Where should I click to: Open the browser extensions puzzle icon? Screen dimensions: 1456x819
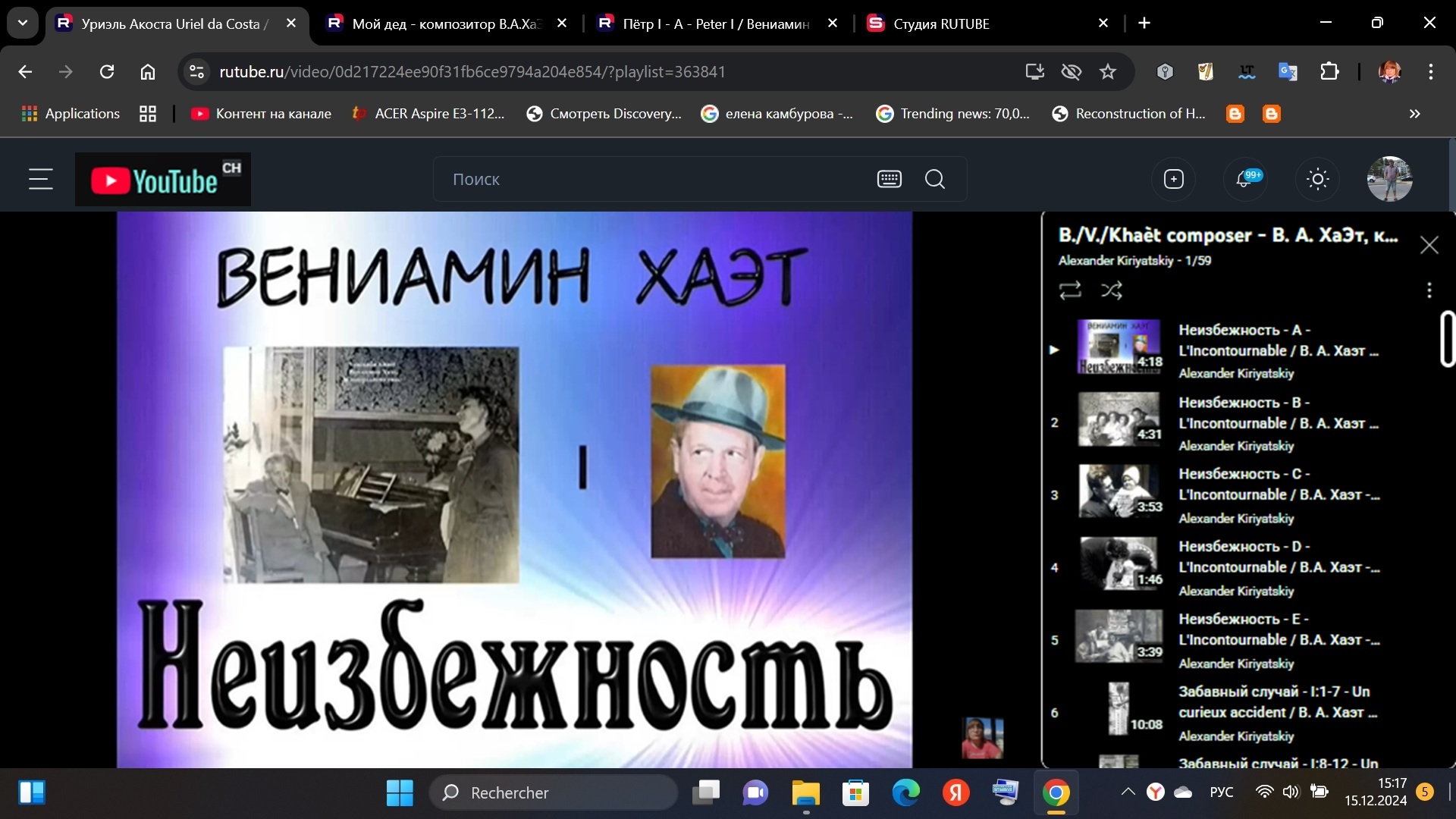pos(1329,72)
